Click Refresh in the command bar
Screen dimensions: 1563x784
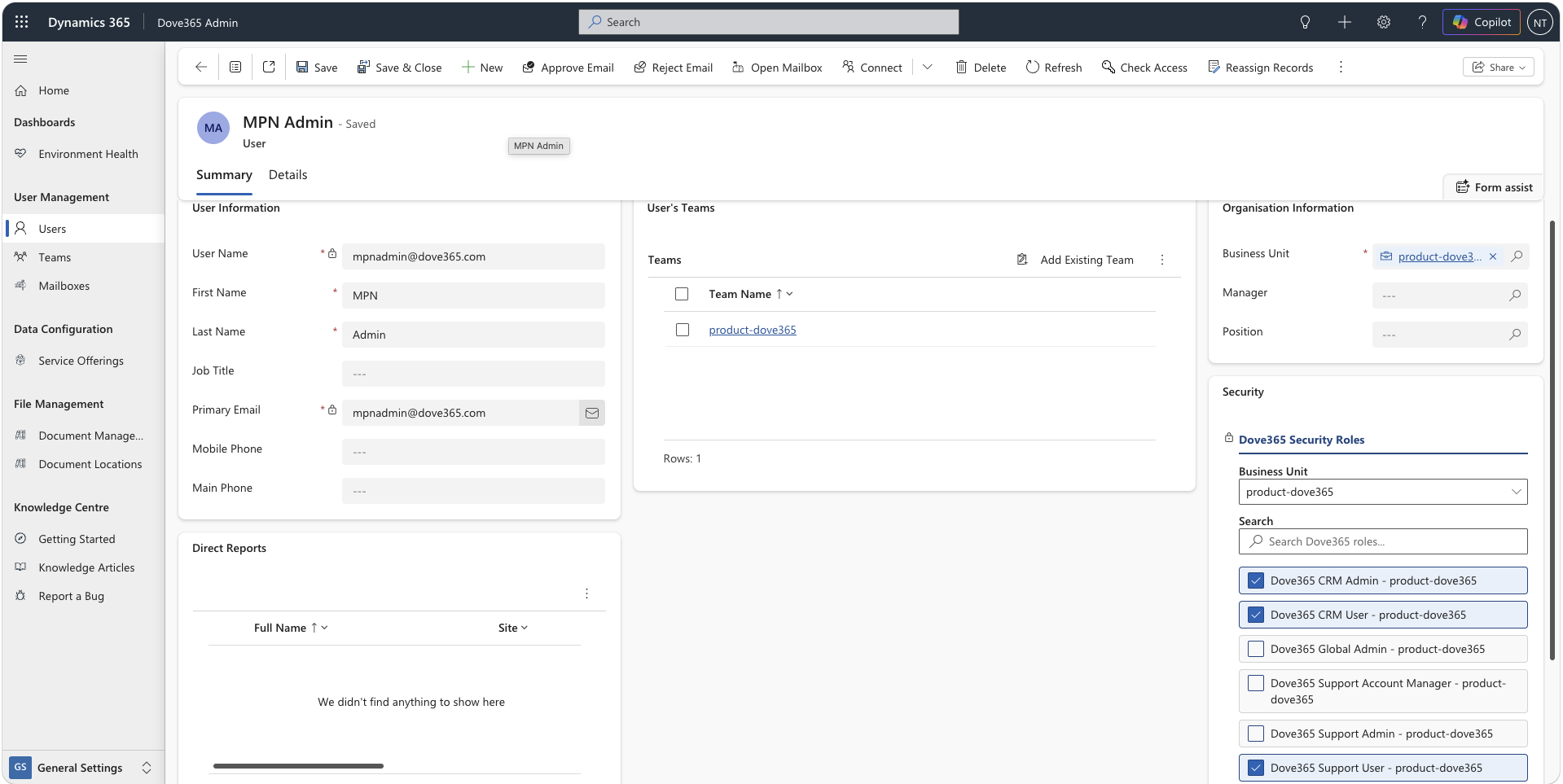pos(1053,68)
